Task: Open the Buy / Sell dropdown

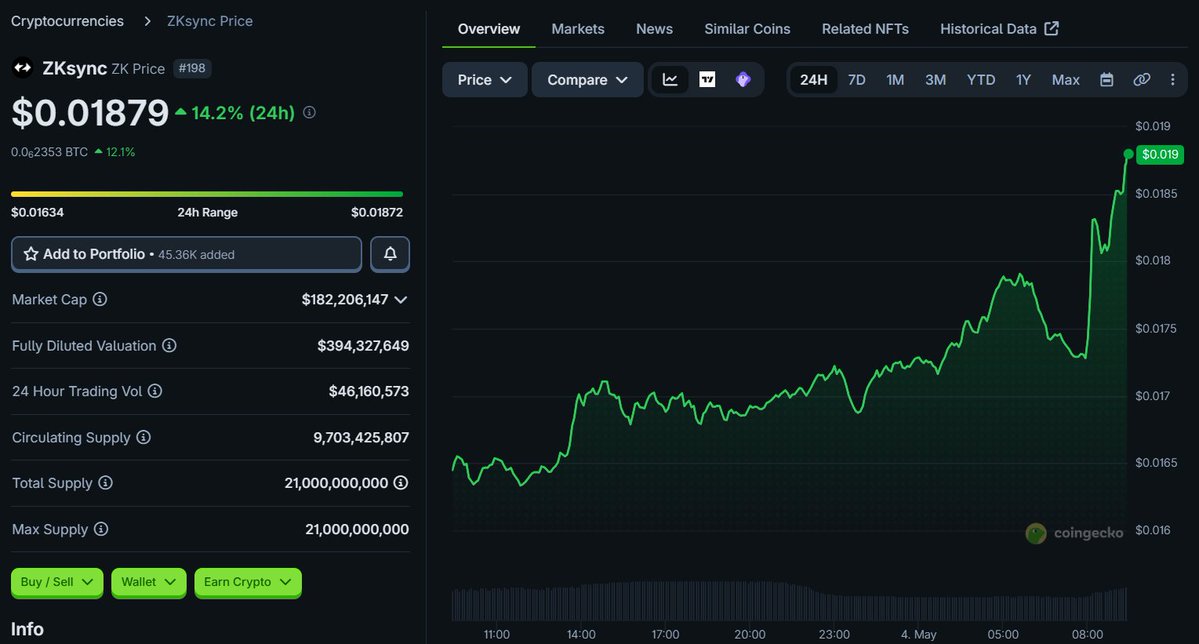Action: click(x=57, y=582)
